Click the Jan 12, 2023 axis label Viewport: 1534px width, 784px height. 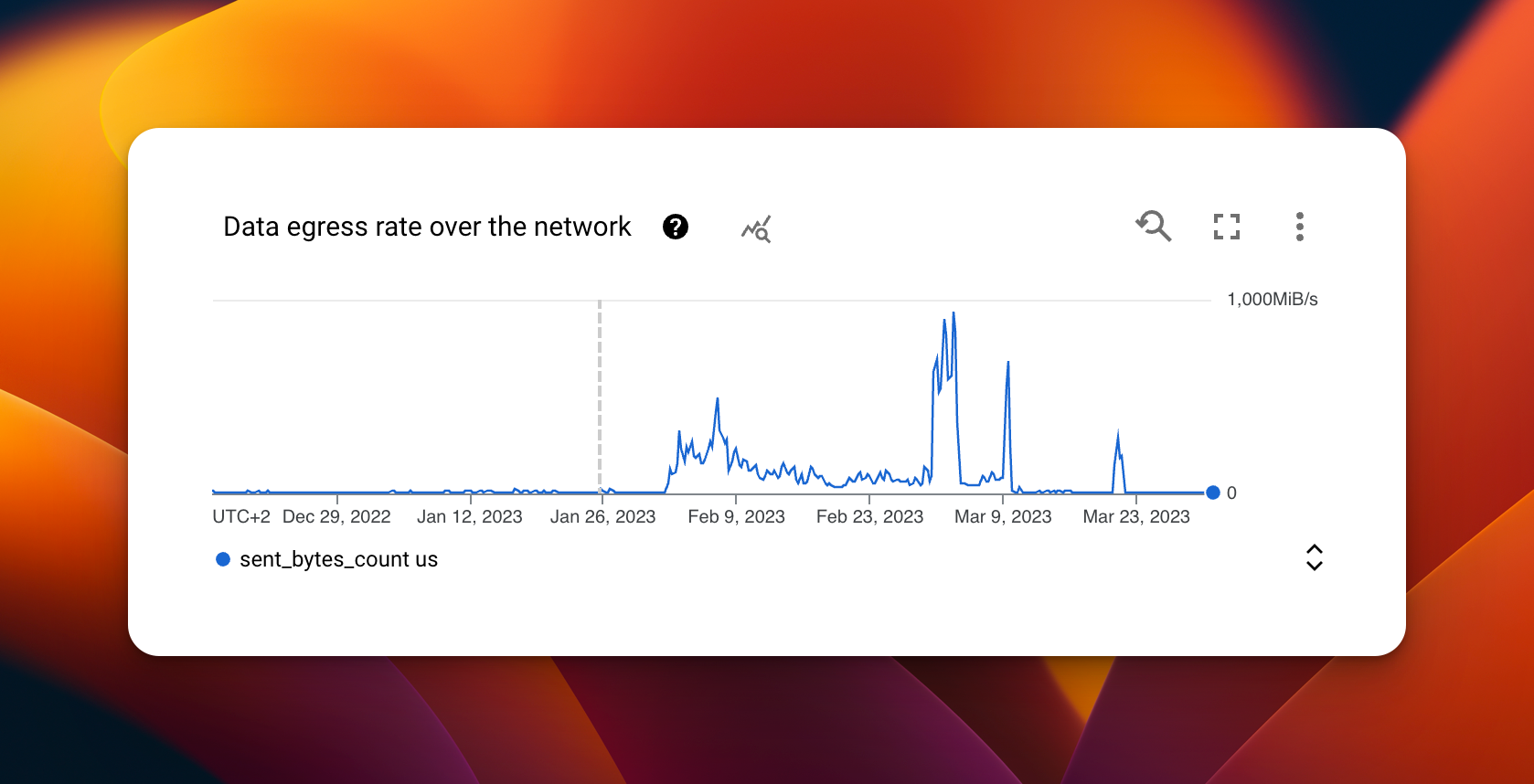point(470,516)
